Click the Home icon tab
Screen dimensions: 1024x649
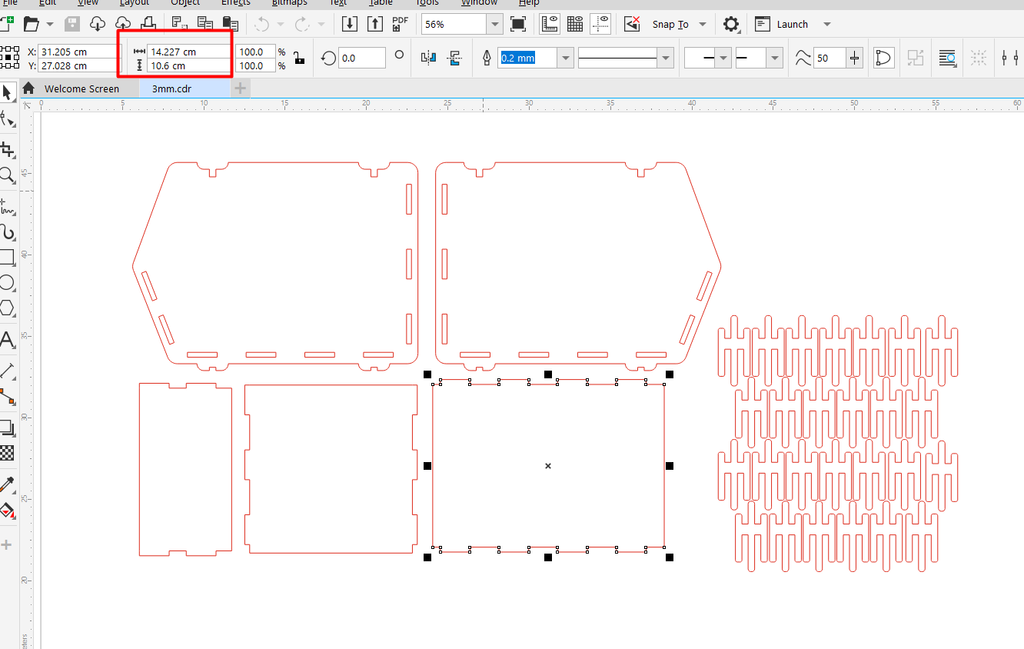point(28,88)
